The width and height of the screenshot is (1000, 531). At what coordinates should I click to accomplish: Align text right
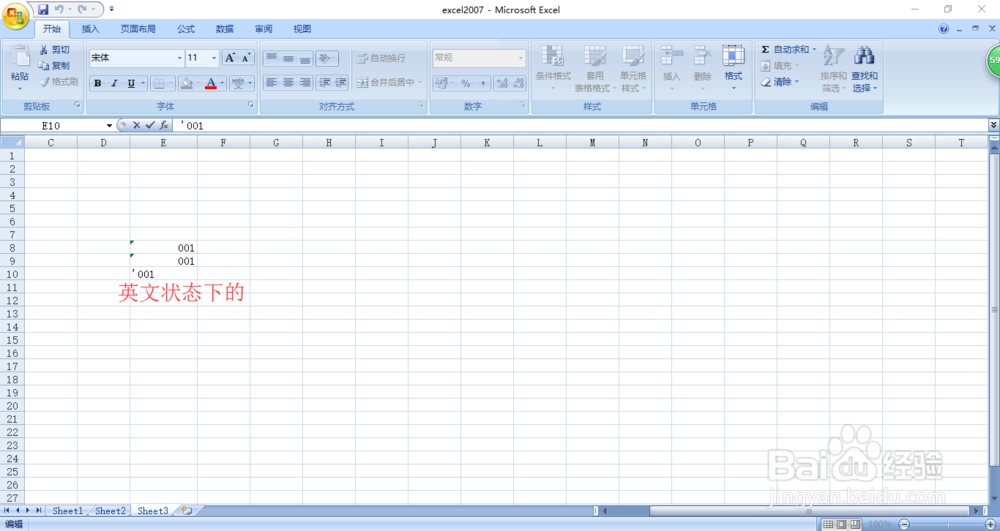(x=305, y=82)
